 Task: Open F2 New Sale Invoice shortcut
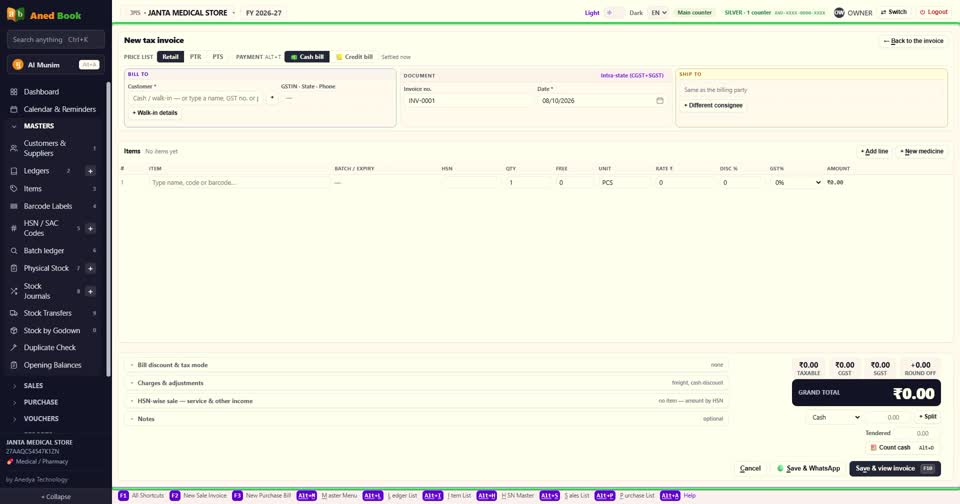click(198, 495)
